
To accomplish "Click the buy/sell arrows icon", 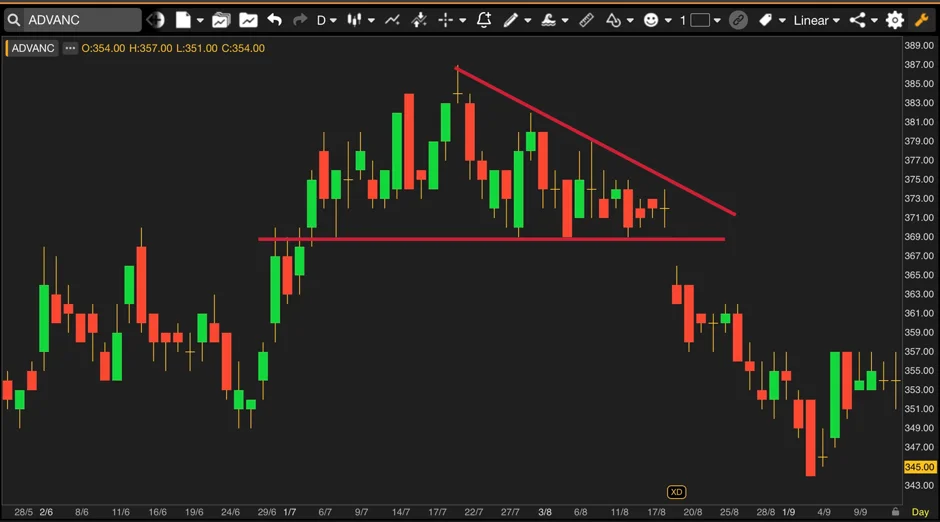I will pyautogui.click(x=419, y=20).
